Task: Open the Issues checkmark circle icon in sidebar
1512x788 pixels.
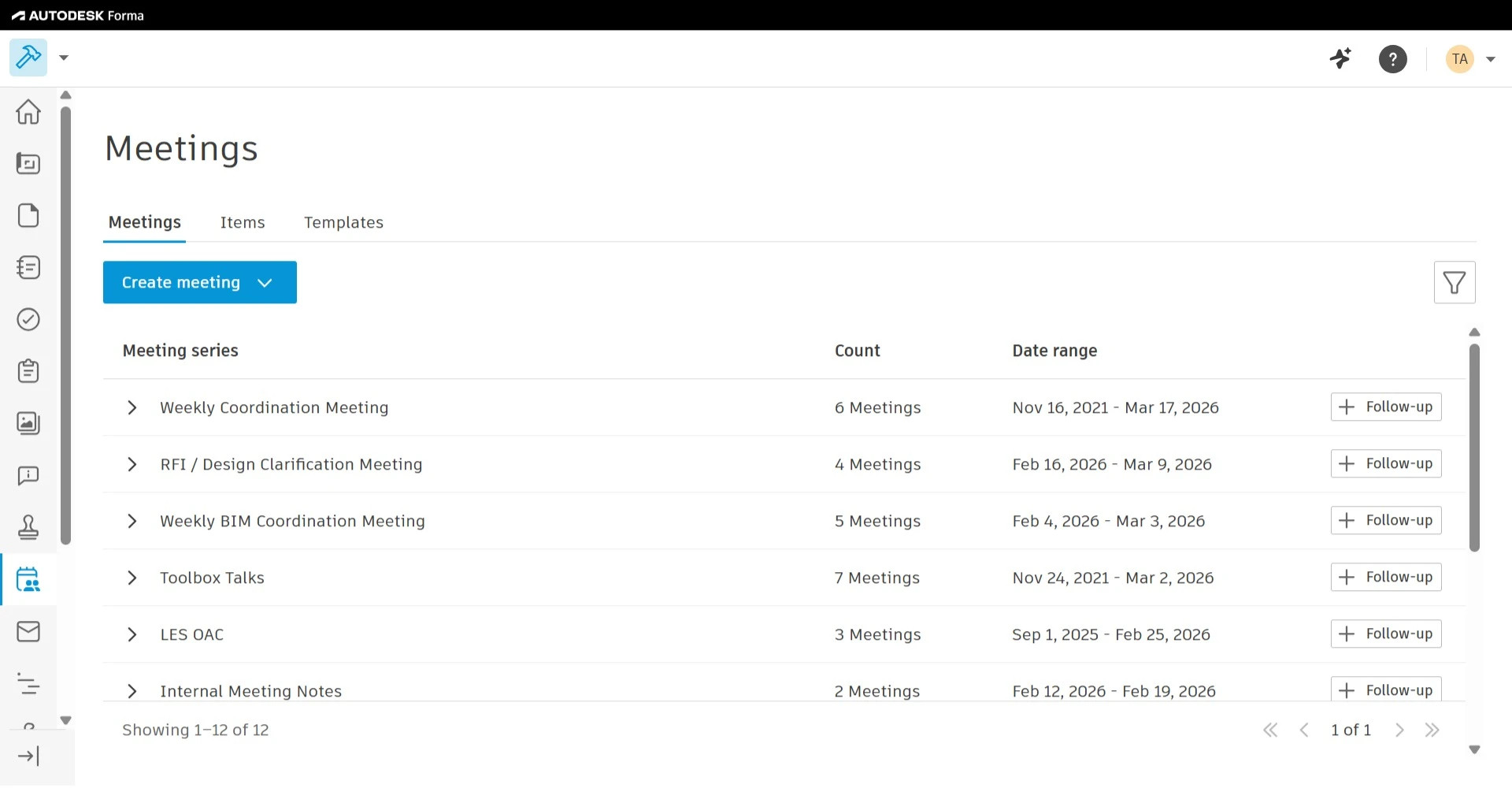Action: pos(28,320)
